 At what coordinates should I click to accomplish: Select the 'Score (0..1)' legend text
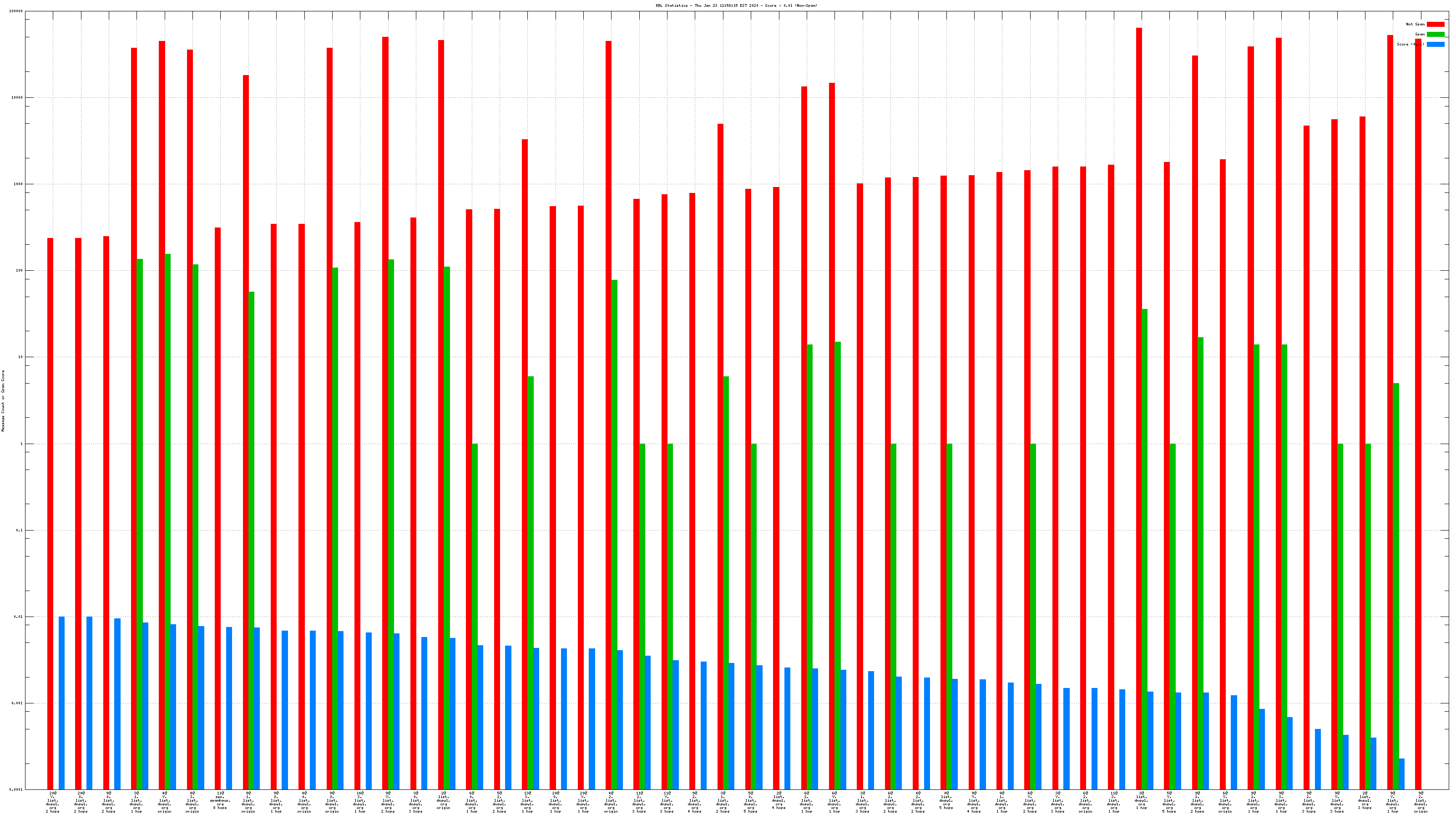(1410, 44)
